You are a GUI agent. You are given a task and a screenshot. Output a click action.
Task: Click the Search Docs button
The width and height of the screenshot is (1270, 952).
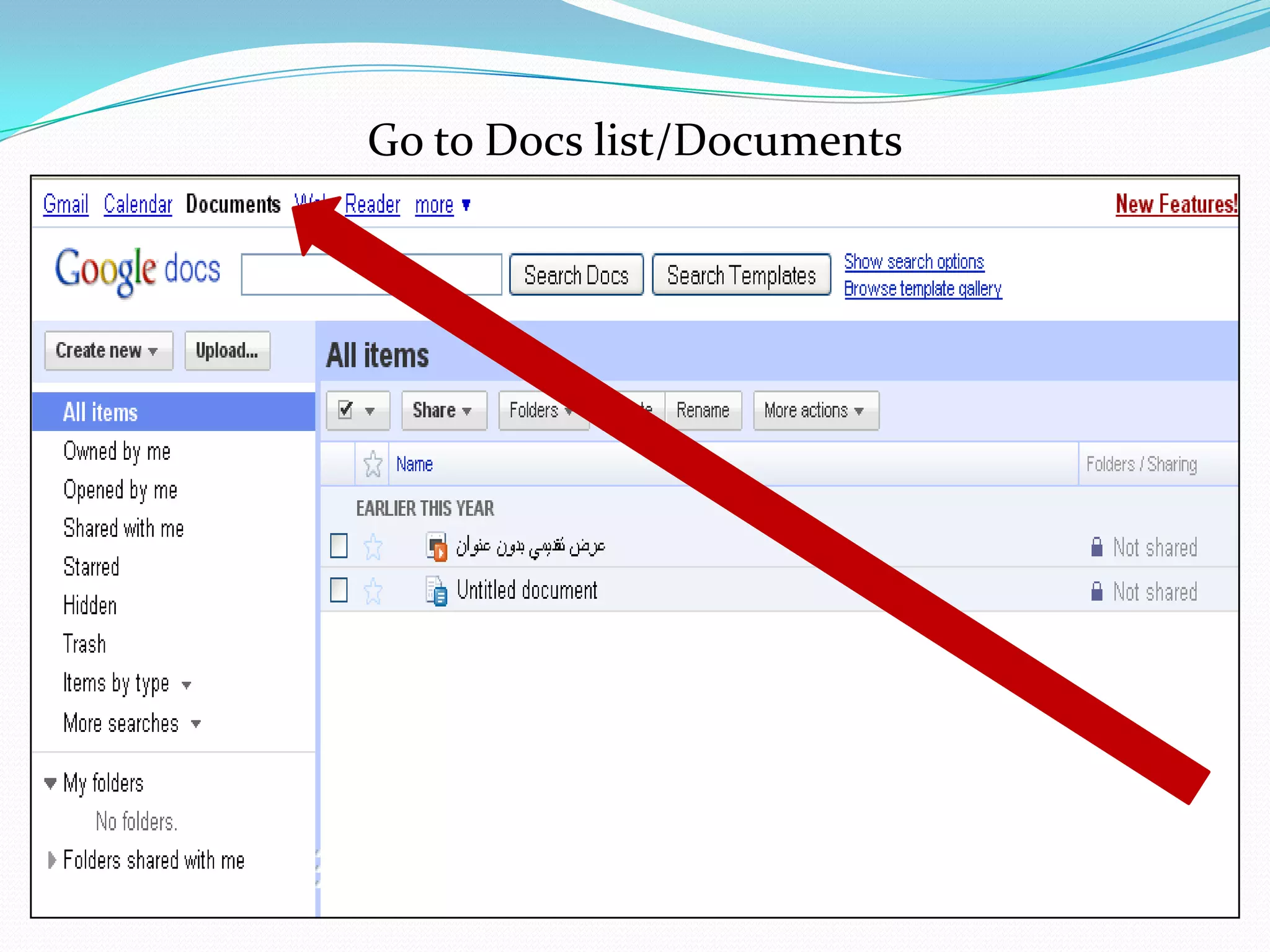coord(576,275)
